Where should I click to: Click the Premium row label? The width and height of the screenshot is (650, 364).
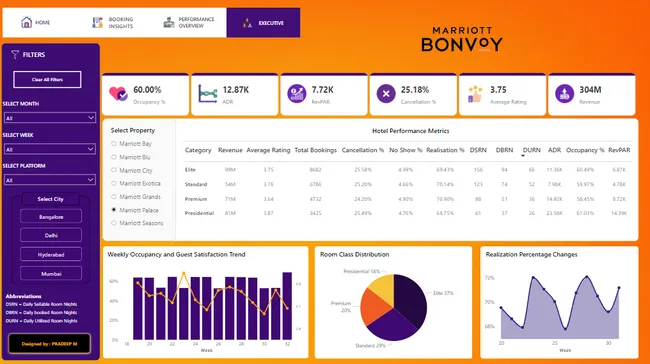pyautogui.click(x=196, y=199)
